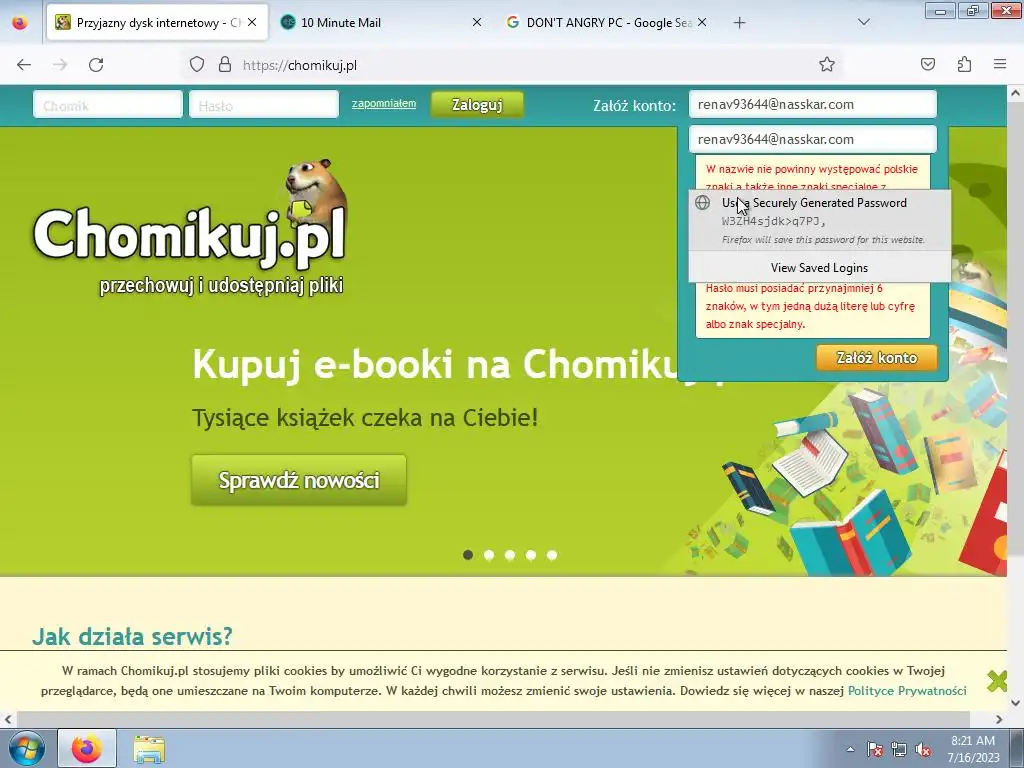Open the Extensions puzzle icon

(x=964, y=65)
